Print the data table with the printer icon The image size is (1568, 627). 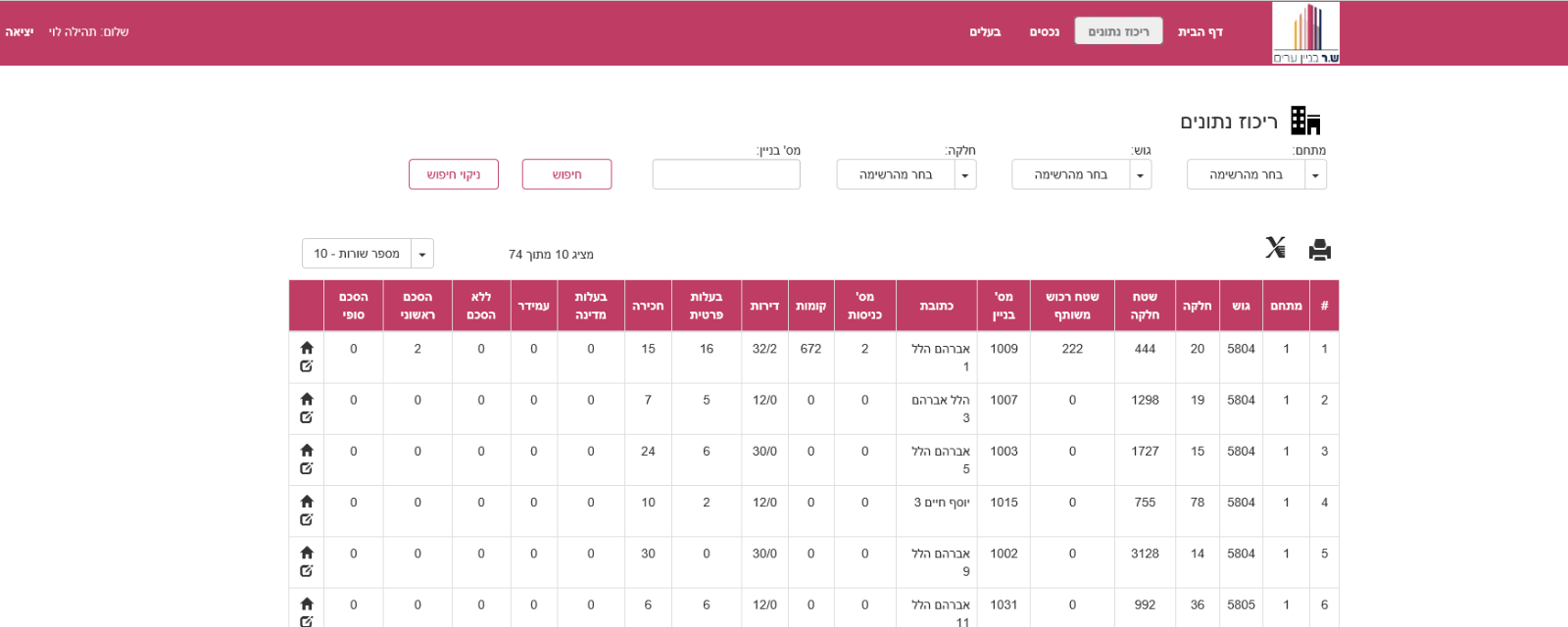1320,250
